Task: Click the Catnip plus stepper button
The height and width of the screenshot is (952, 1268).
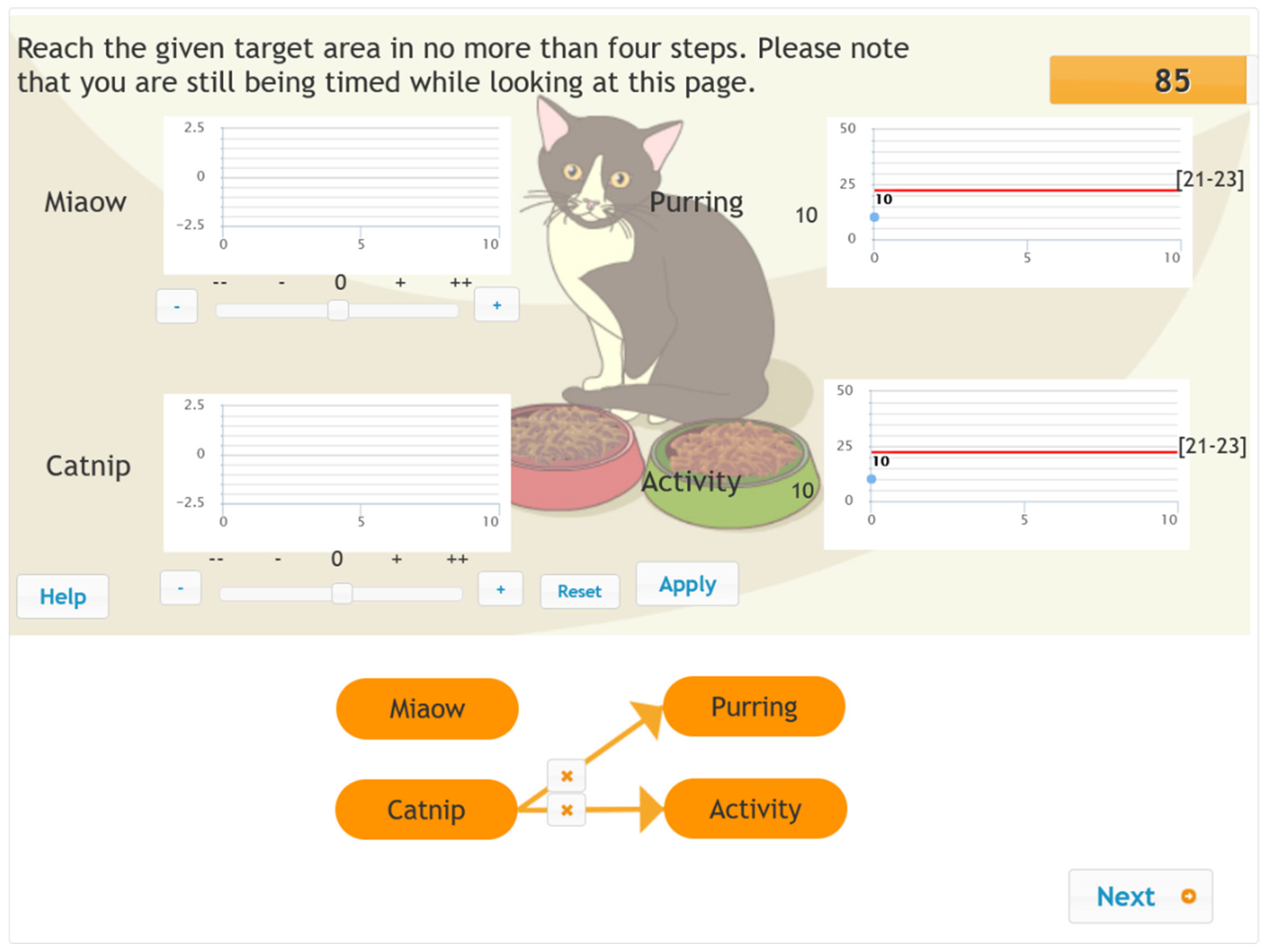Action: pyautogui.click(x=501, y=589)
